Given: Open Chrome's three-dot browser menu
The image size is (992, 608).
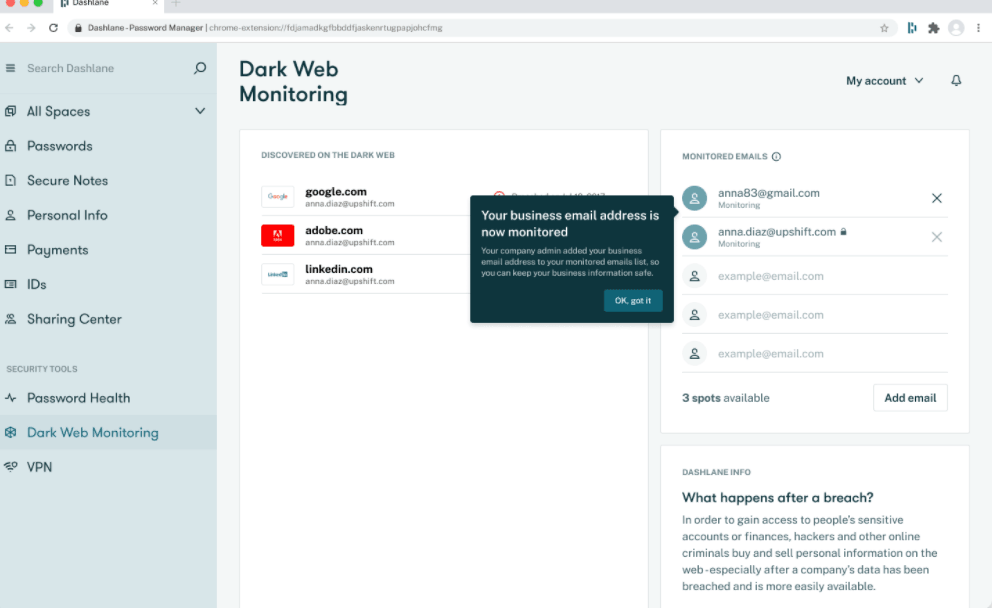Looking at the screenshot, I should [978, 27].
